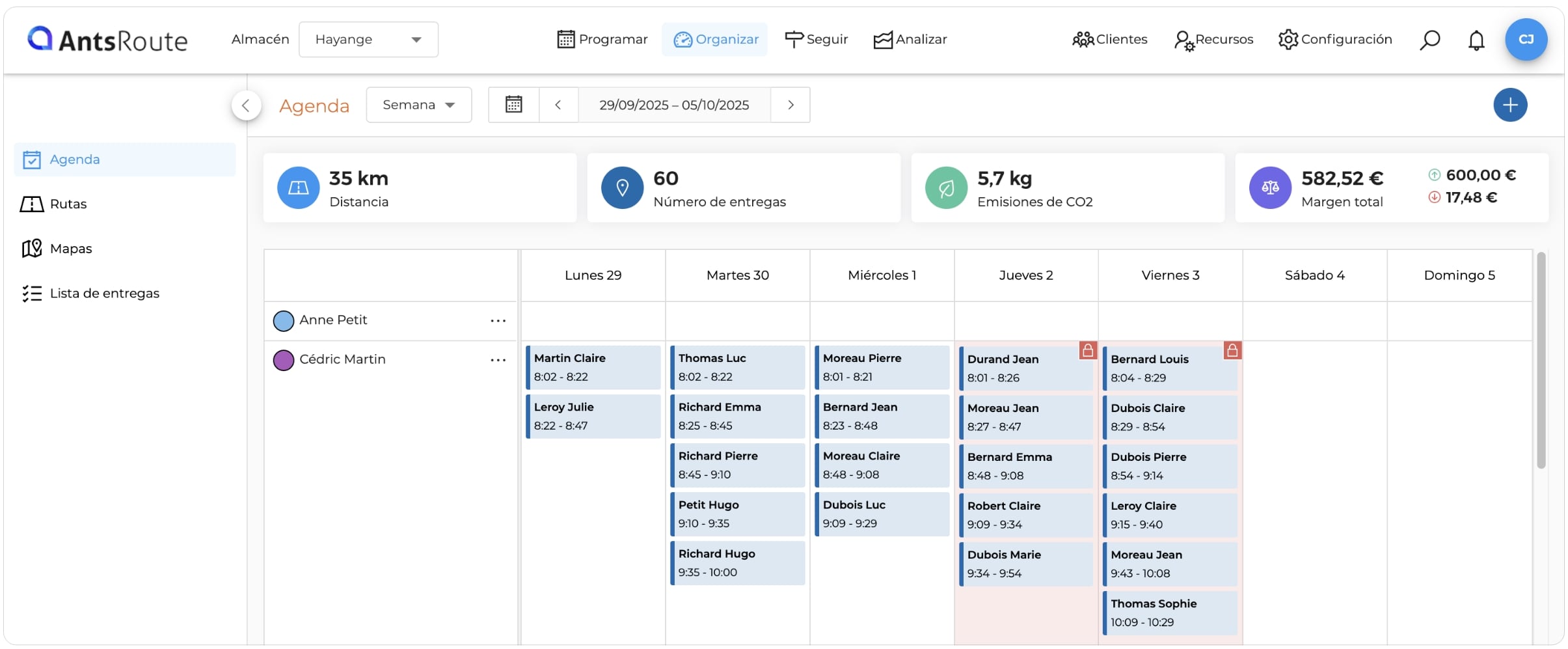Image resolution: width=1568 pixels, height=649 pixels.
Task: Select the Lunes 29 column header
Action: (x=593, y=275)
